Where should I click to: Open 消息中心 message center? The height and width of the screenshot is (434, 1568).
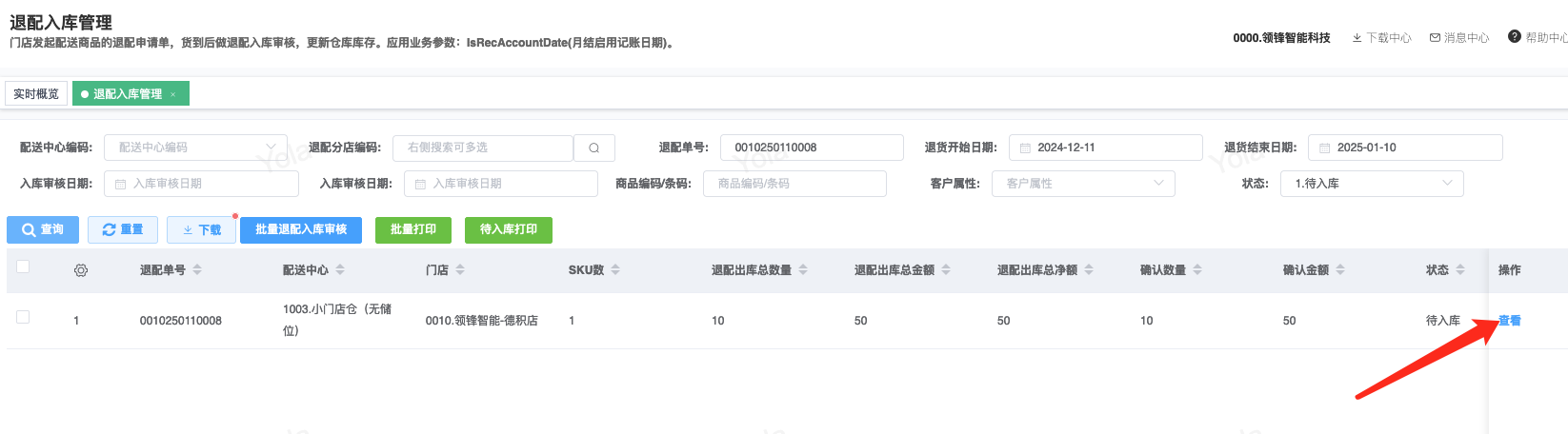[1459, 38]
